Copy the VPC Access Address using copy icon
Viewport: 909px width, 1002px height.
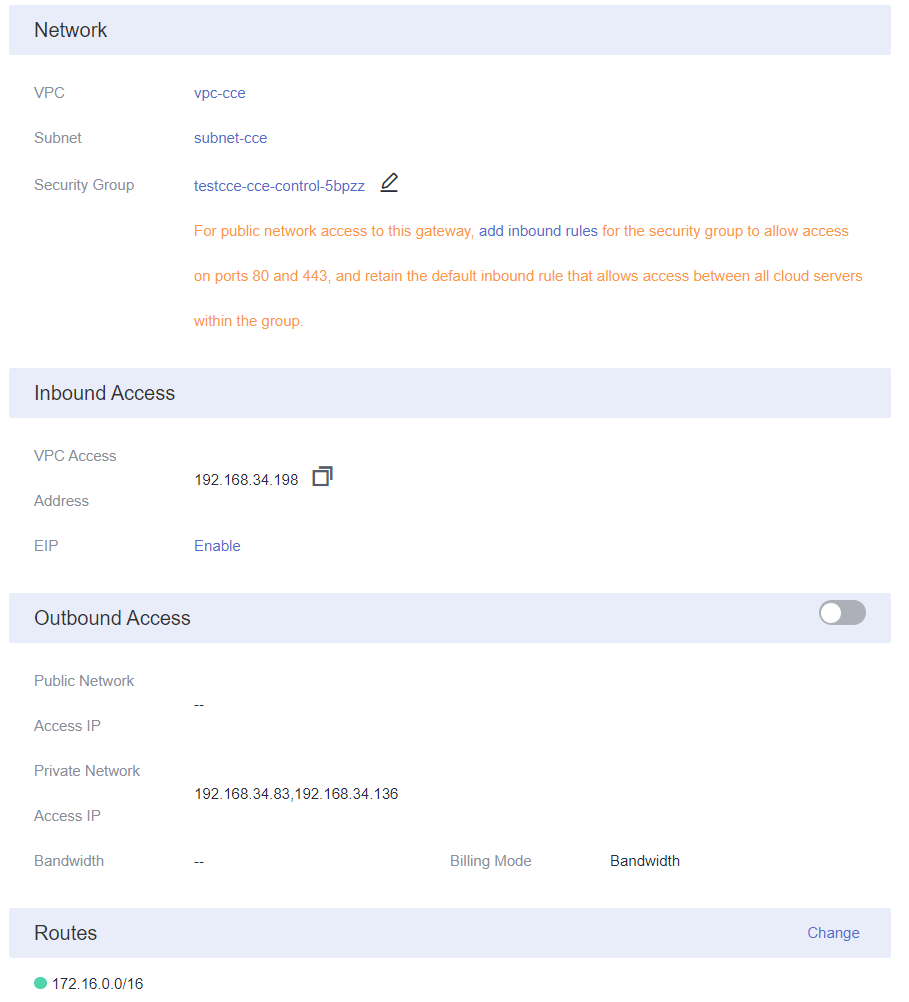click(321, 476)
